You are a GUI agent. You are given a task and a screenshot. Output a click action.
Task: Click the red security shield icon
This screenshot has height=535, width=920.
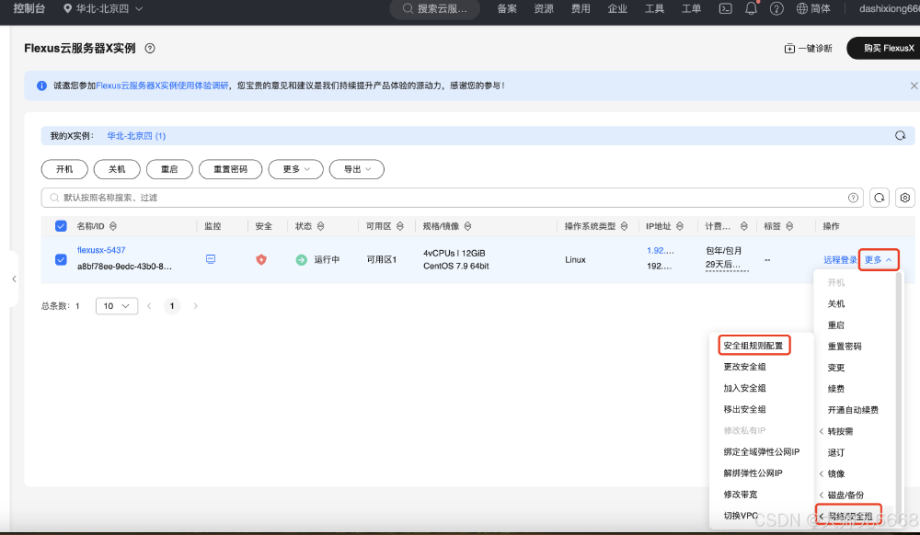tap(261, 259)
